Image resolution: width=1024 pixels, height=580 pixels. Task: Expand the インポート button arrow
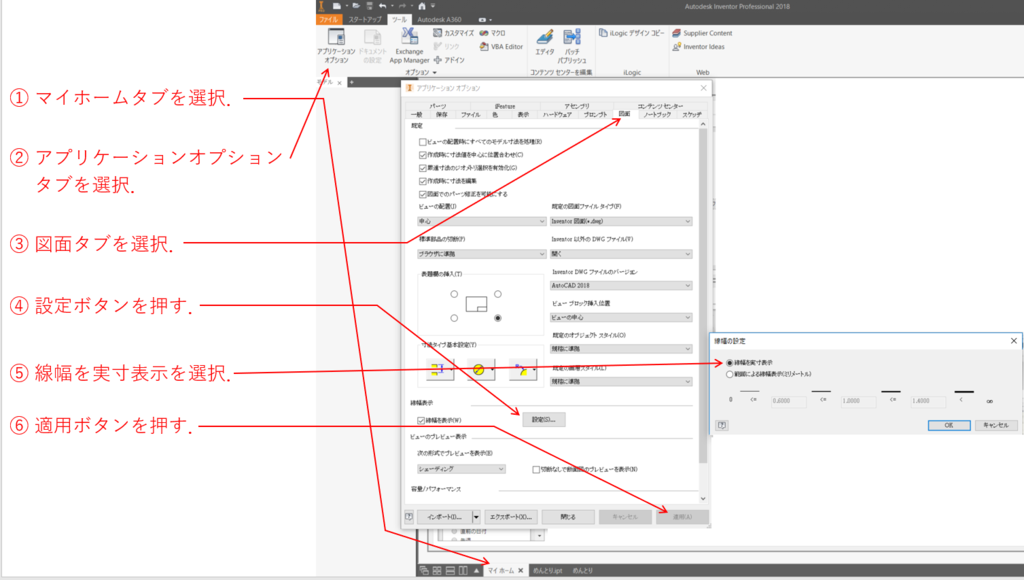click(x=476, y=517)
